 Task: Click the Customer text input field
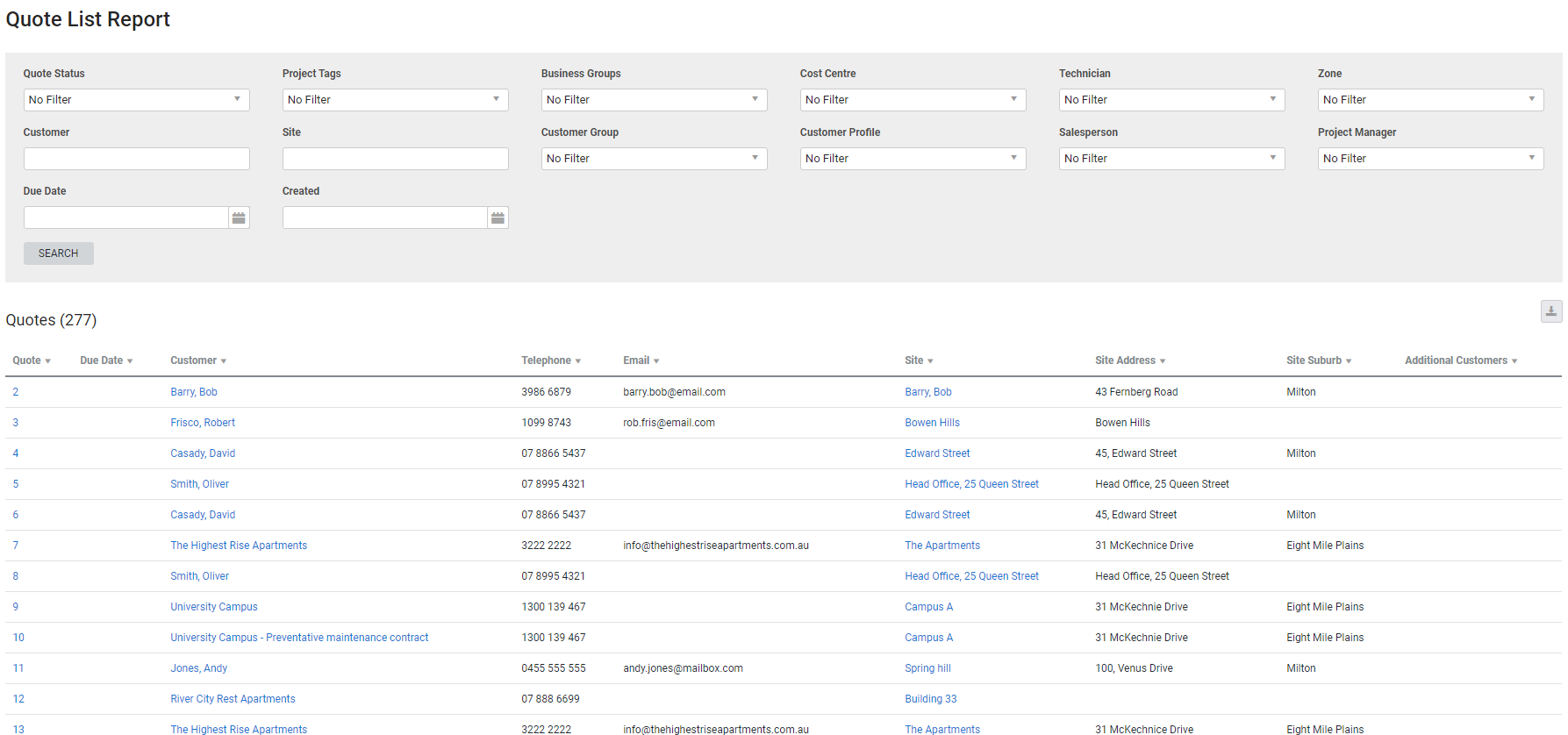point(136,159)
